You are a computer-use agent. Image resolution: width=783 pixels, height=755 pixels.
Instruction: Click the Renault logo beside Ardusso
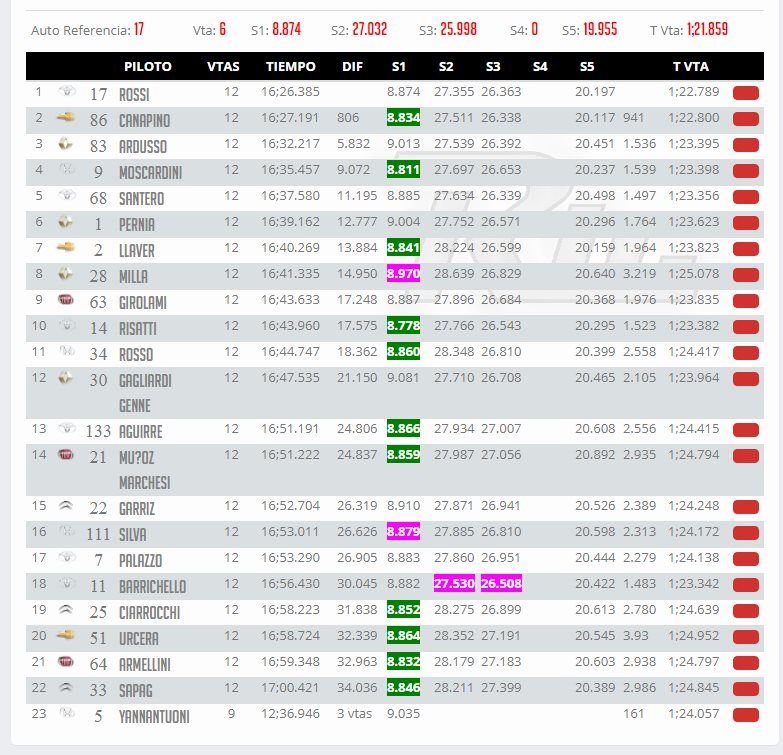click(x=65, y=144)
